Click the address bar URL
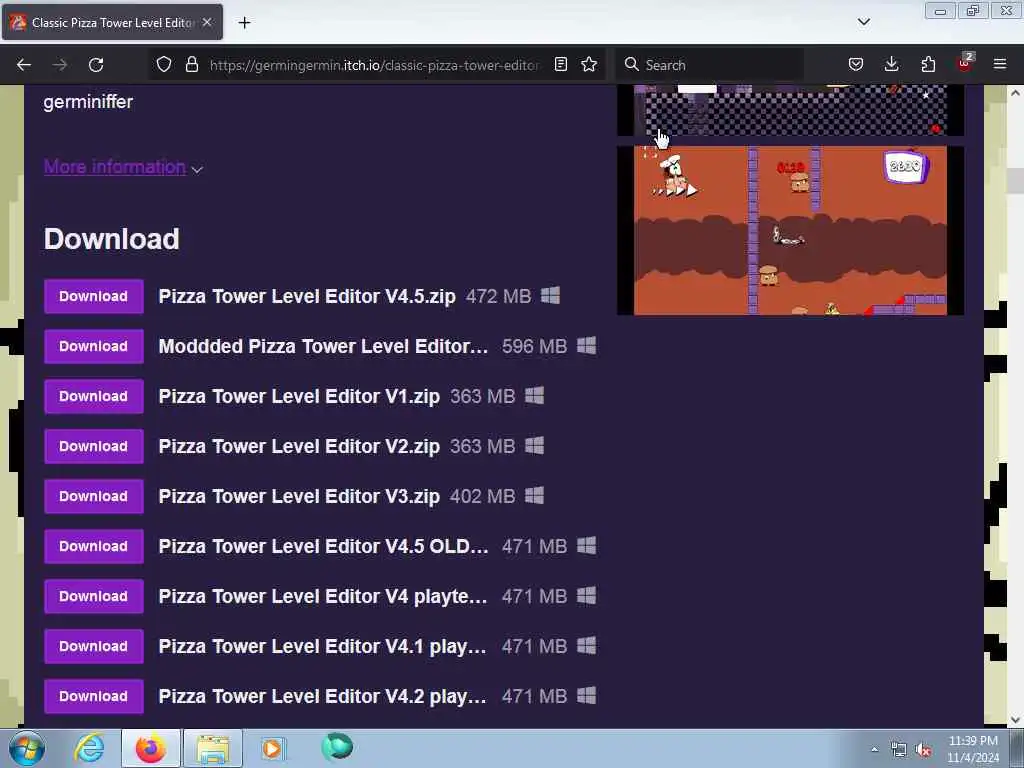1024x768 pixels. coord(374,65)
